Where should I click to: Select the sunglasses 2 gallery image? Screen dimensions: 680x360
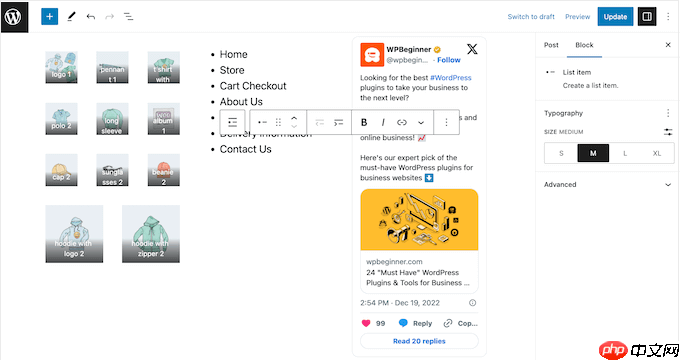tap(112, 170)
